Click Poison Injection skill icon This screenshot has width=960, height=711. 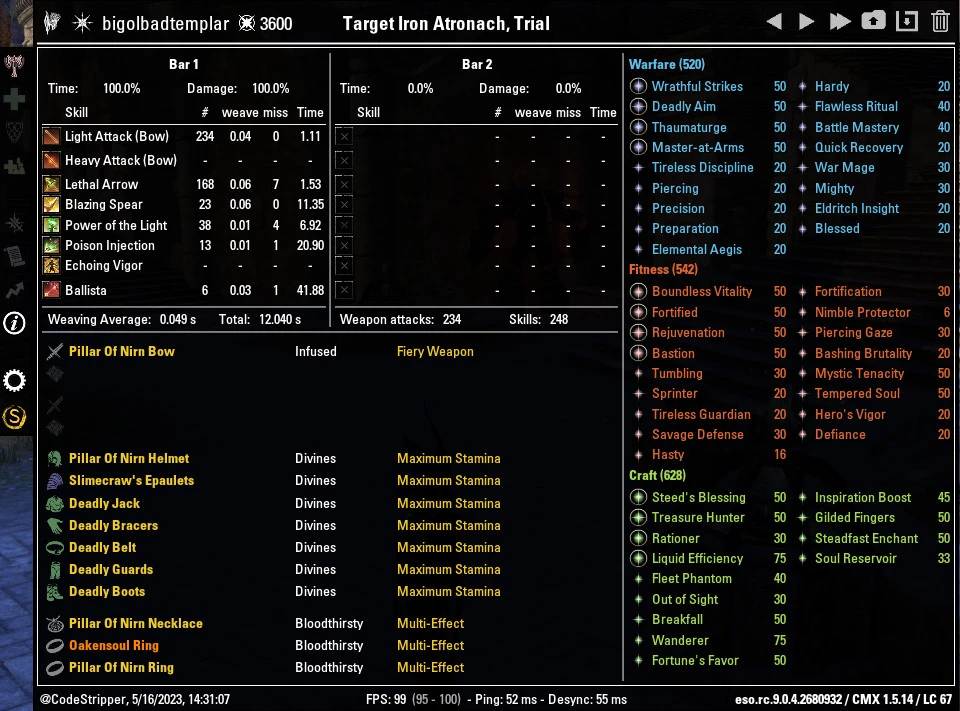pyautogui.click(x=51, y=246)
